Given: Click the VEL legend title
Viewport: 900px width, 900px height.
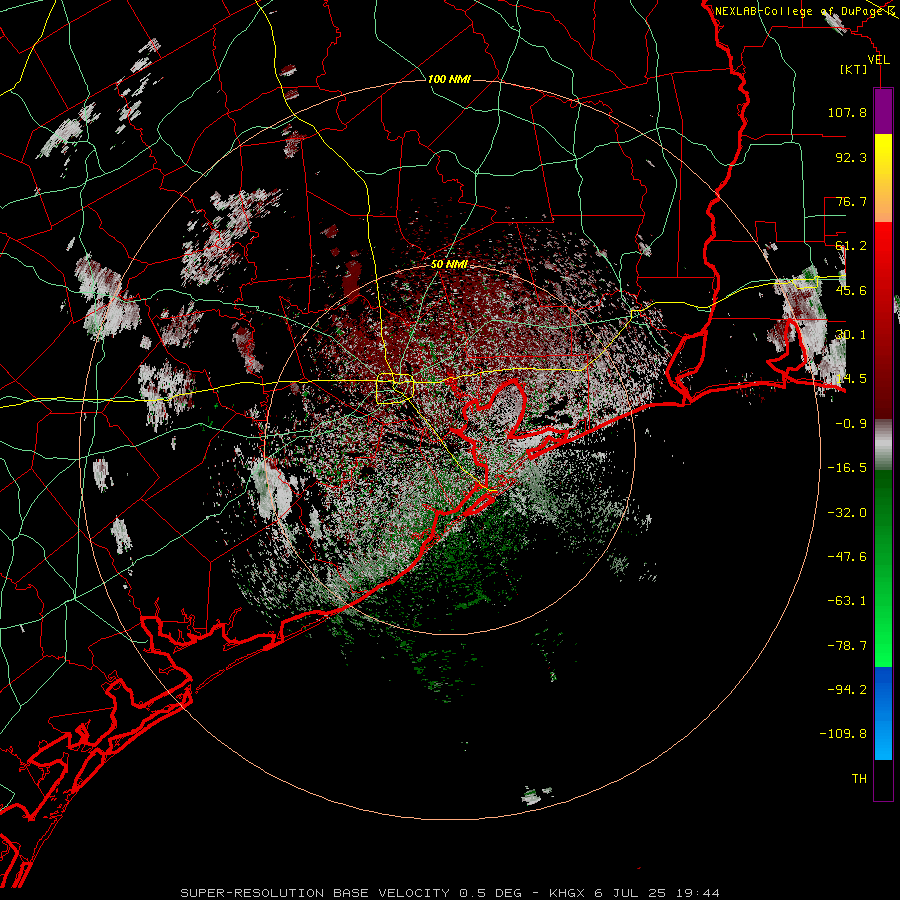Looking at the screenshot, I should click(x=878, y=60).
